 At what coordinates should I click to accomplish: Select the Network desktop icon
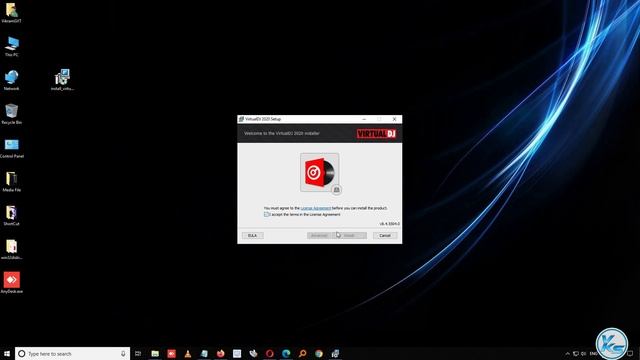pyautogui.click(x=11, y=80)
